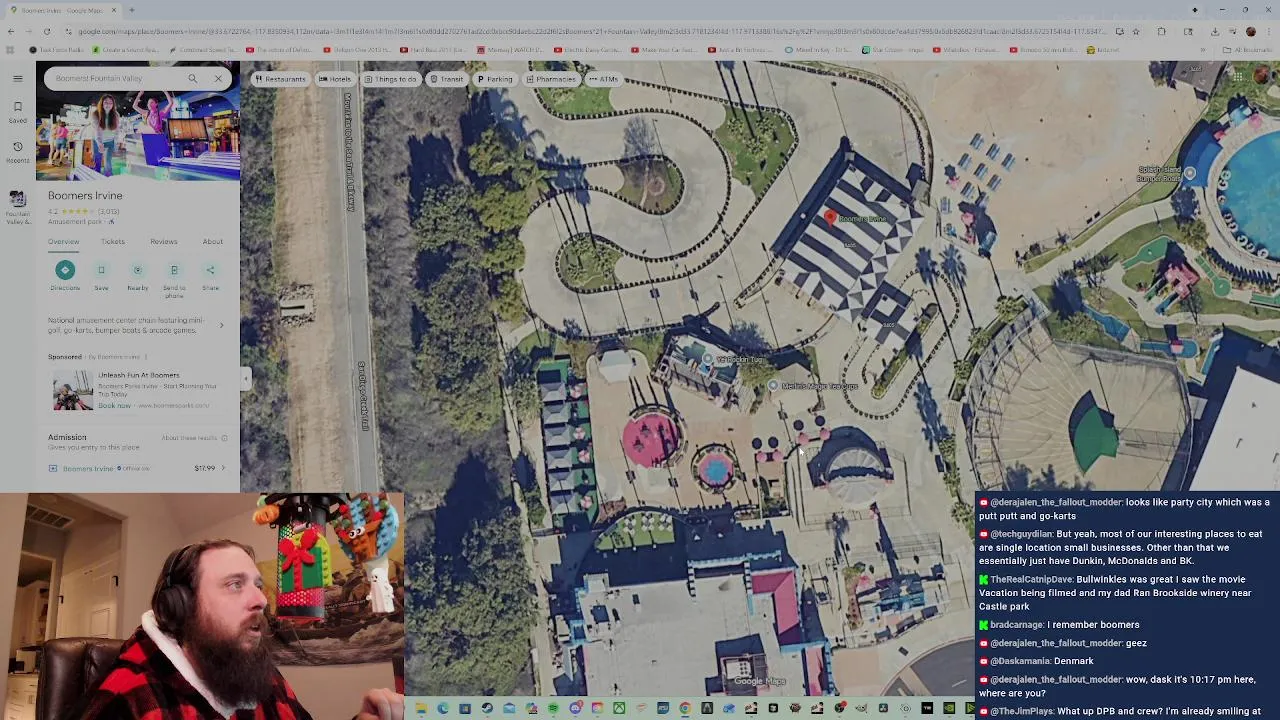Click the Google apps grid icon
Viewport: 1280px width, 720px height.
pyautogui.click(x=1237, y=78)
